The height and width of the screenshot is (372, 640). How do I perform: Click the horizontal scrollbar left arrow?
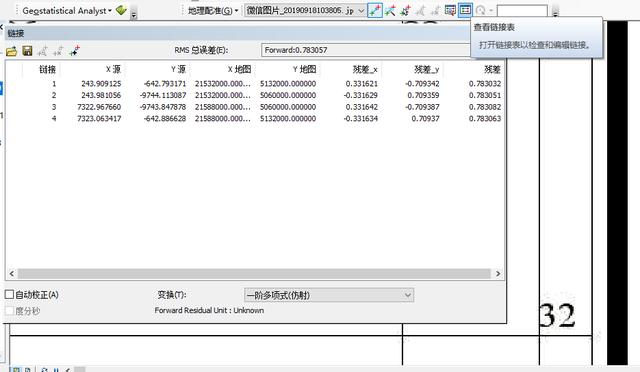[11, 274]
